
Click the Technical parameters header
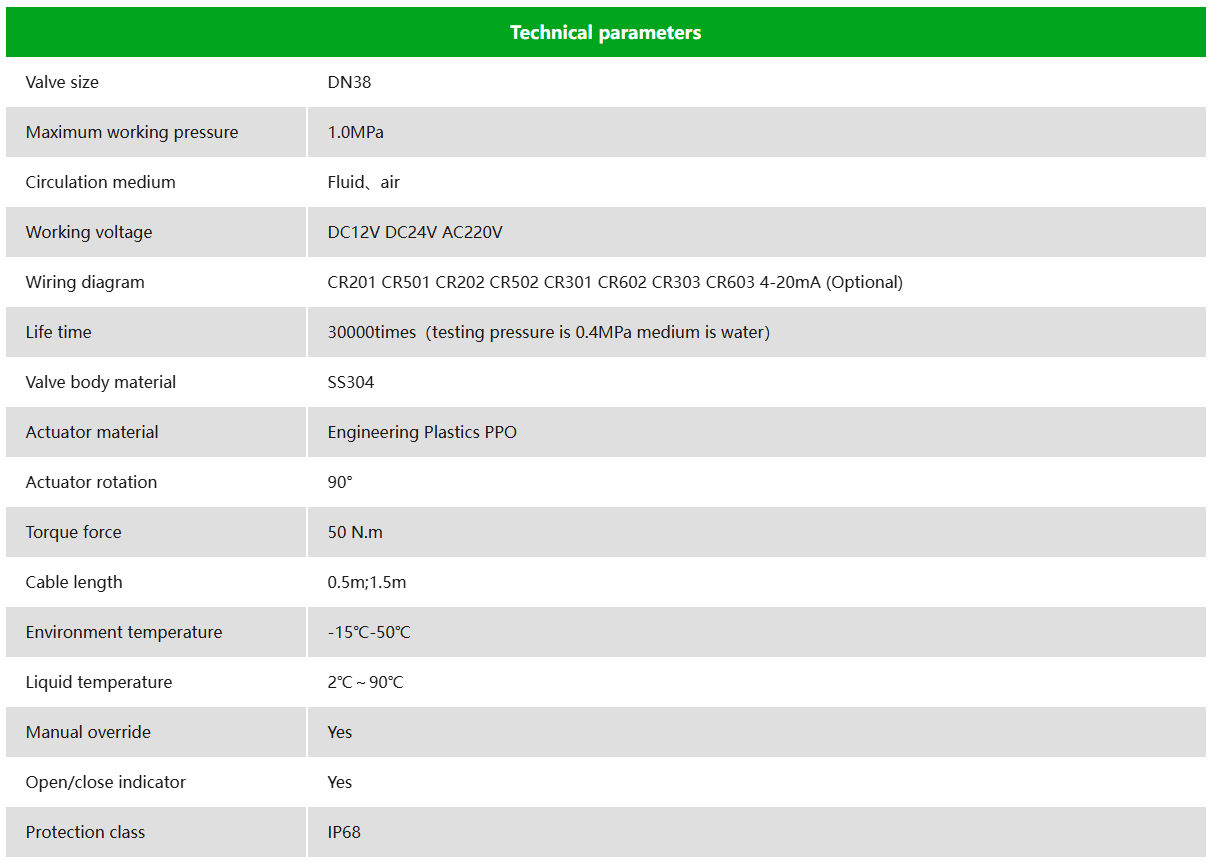coord(606,32)
